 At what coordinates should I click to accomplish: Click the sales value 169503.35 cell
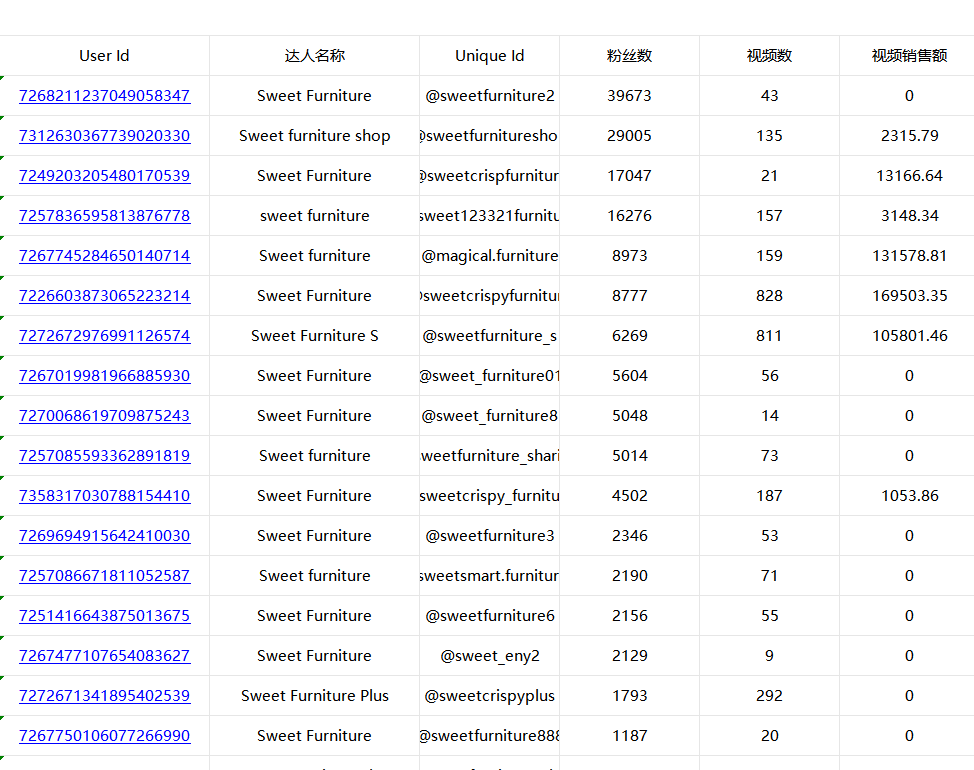coord(908,296)
